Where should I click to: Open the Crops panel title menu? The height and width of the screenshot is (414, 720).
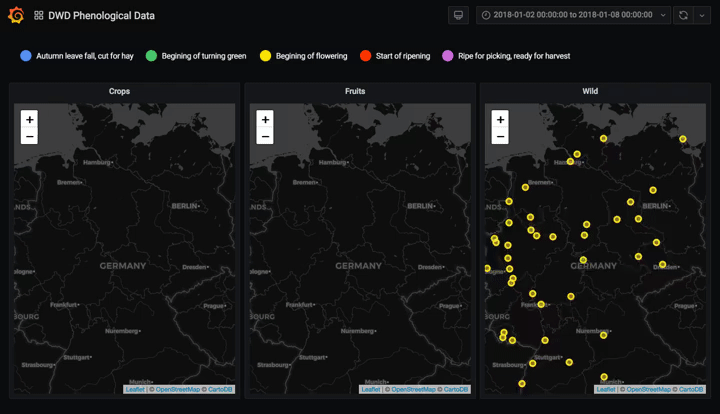point(120,91)
